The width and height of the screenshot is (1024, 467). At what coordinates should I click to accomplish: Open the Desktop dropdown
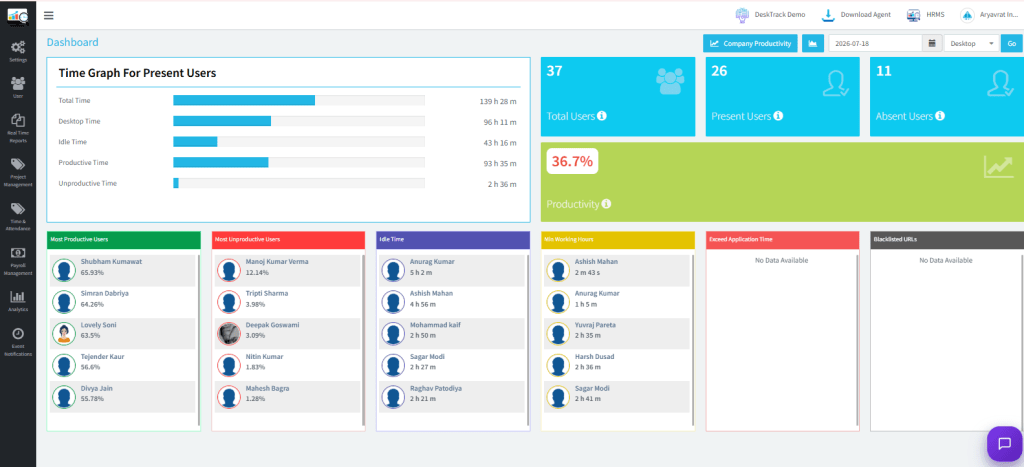tap(972, 43)
